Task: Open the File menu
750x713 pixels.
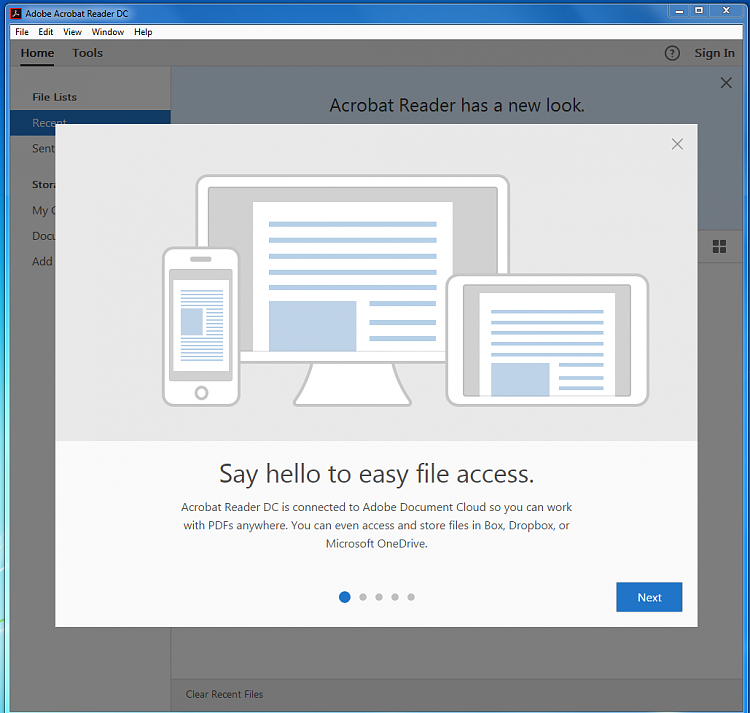Action: coord(22,32)
